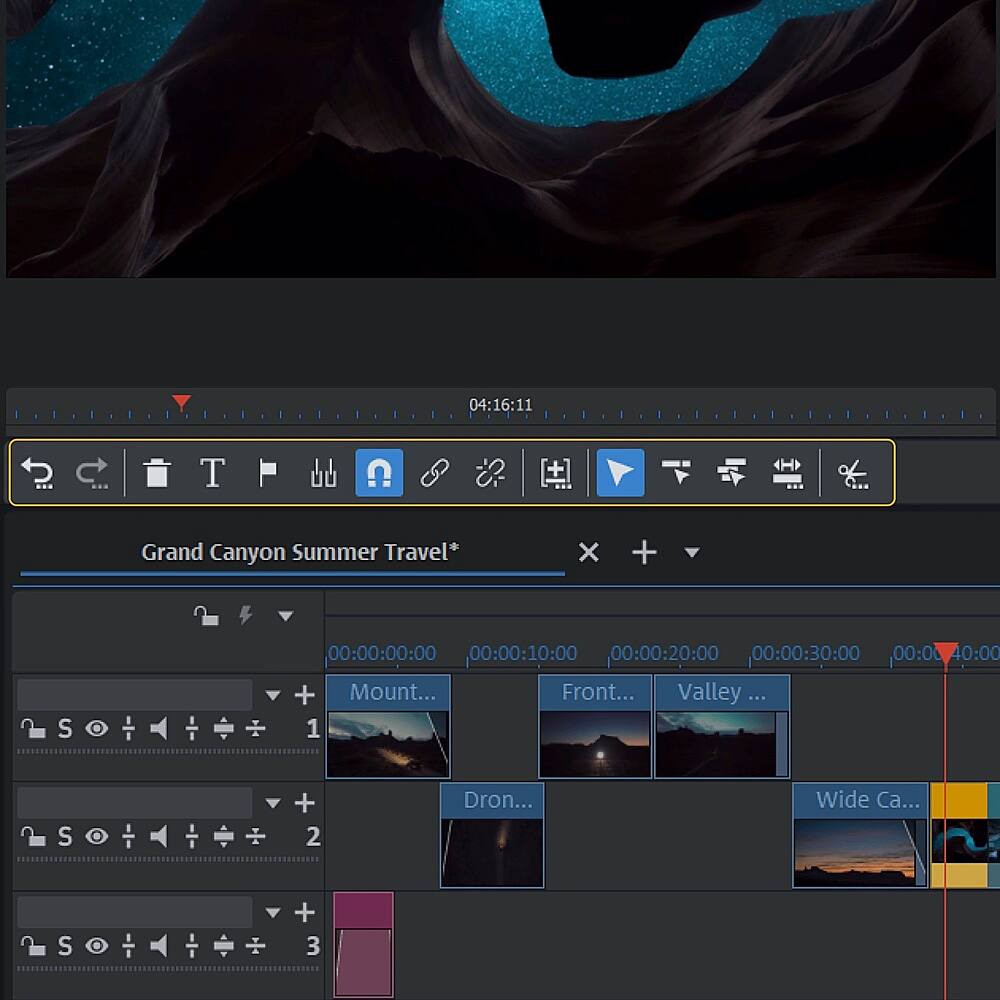The width and height of the screenshot is (1000, 1000).
Task: Select the Title text tool
Action: 212,473
